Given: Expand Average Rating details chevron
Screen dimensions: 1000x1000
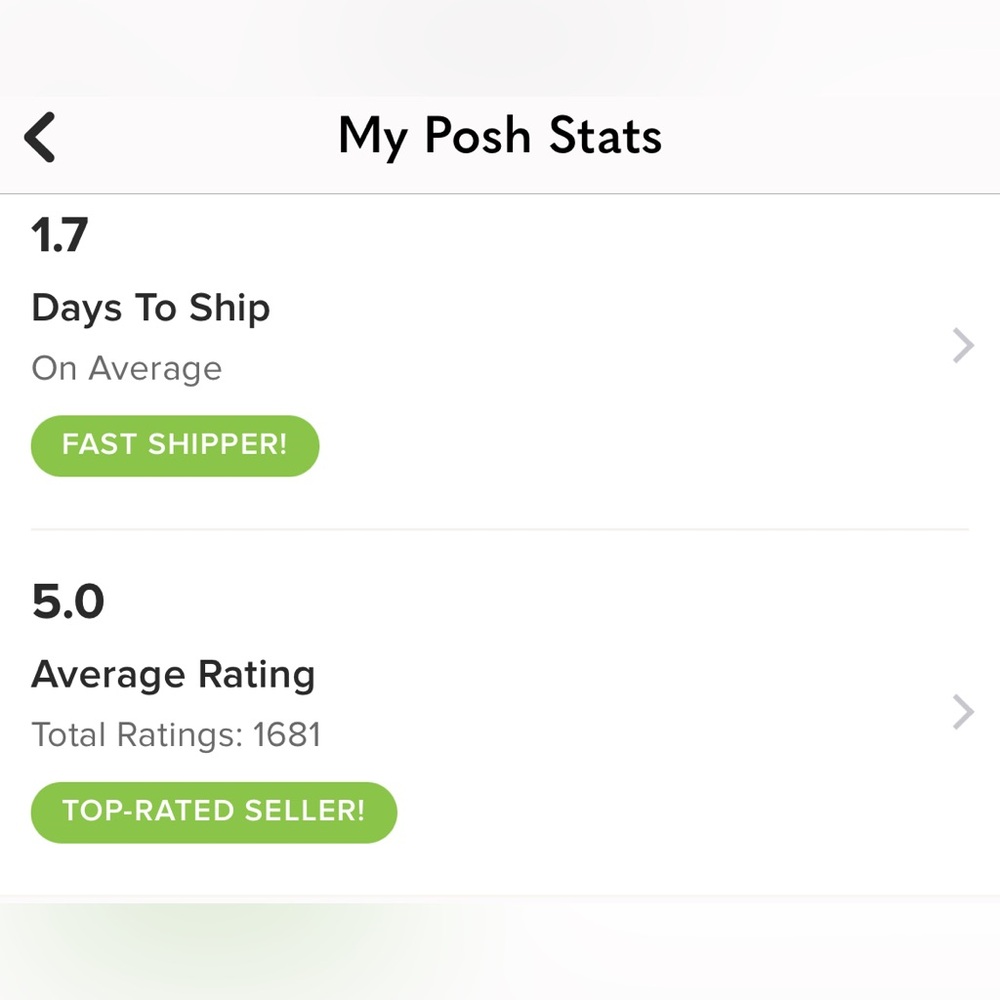Looking at the screenshot, I should click(962, 712).
